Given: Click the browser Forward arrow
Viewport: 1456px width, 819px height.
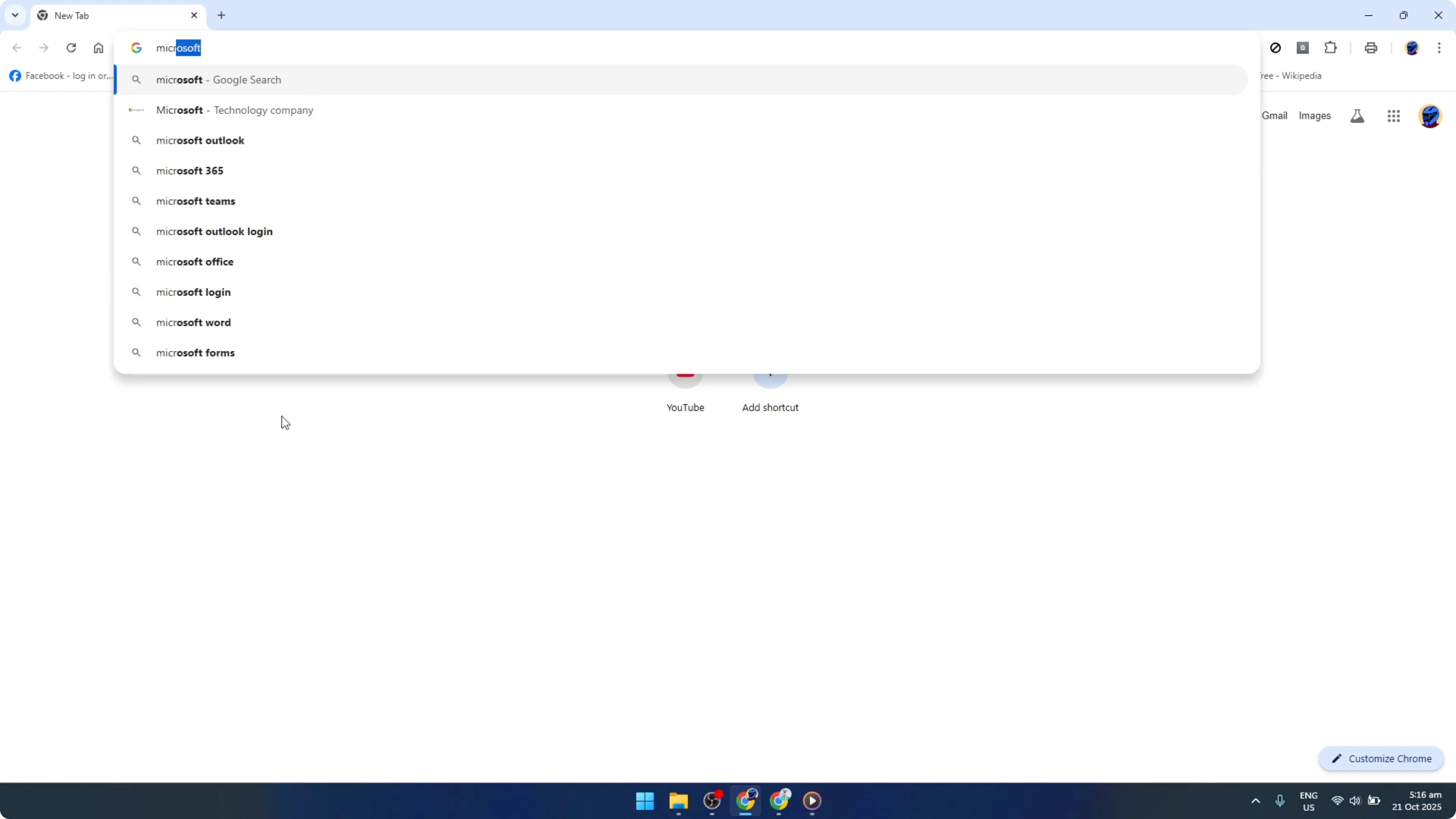Looking at the screenshot, I should click(x=44, y=48).
